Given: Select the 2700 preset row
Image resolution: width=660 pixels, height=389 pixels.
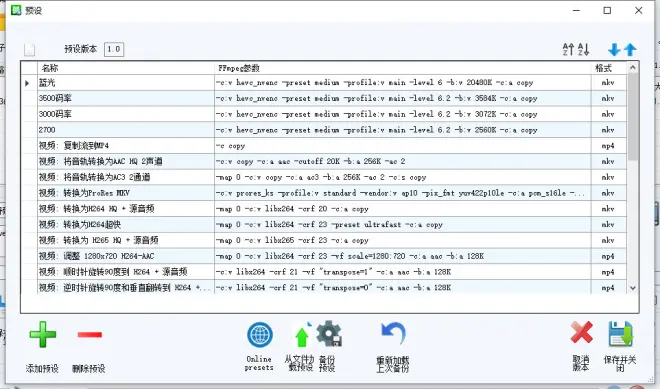Looking at the screenshot, I should 126,130.
